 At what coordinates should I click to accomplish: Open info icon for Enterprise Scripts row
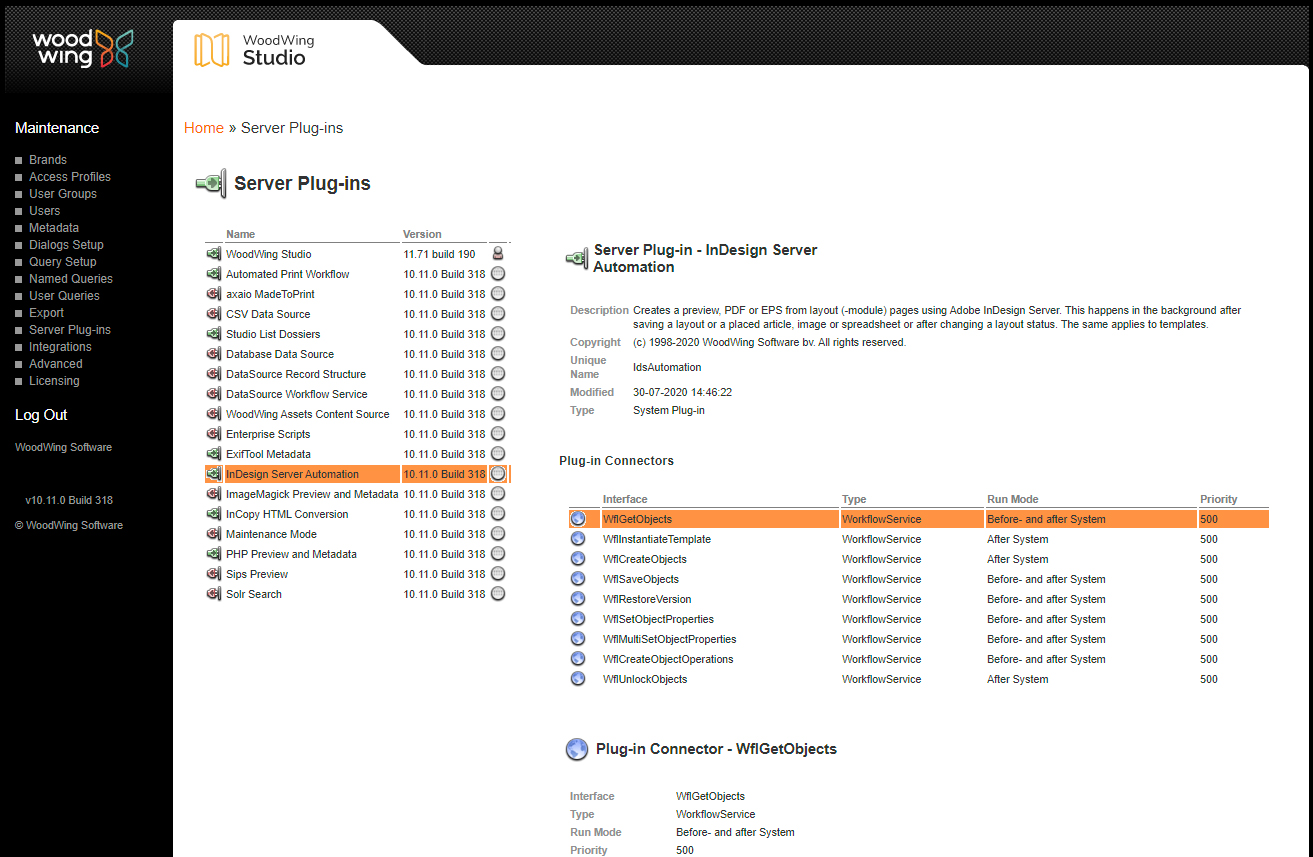(x=498, y=434)
